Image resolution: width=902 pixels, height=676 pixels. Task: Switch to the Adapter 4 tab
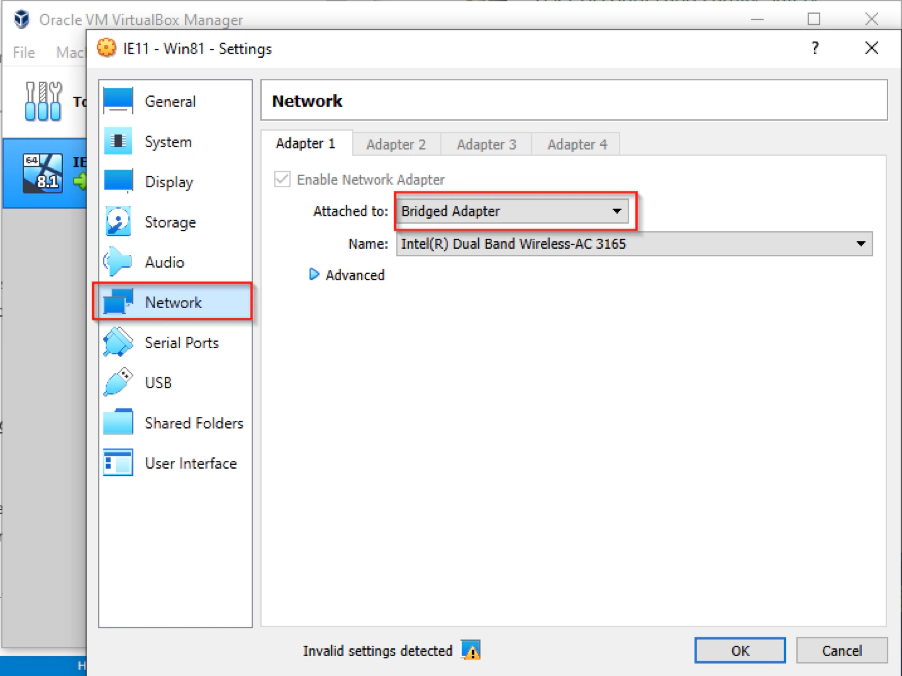(x=577, y=144)
